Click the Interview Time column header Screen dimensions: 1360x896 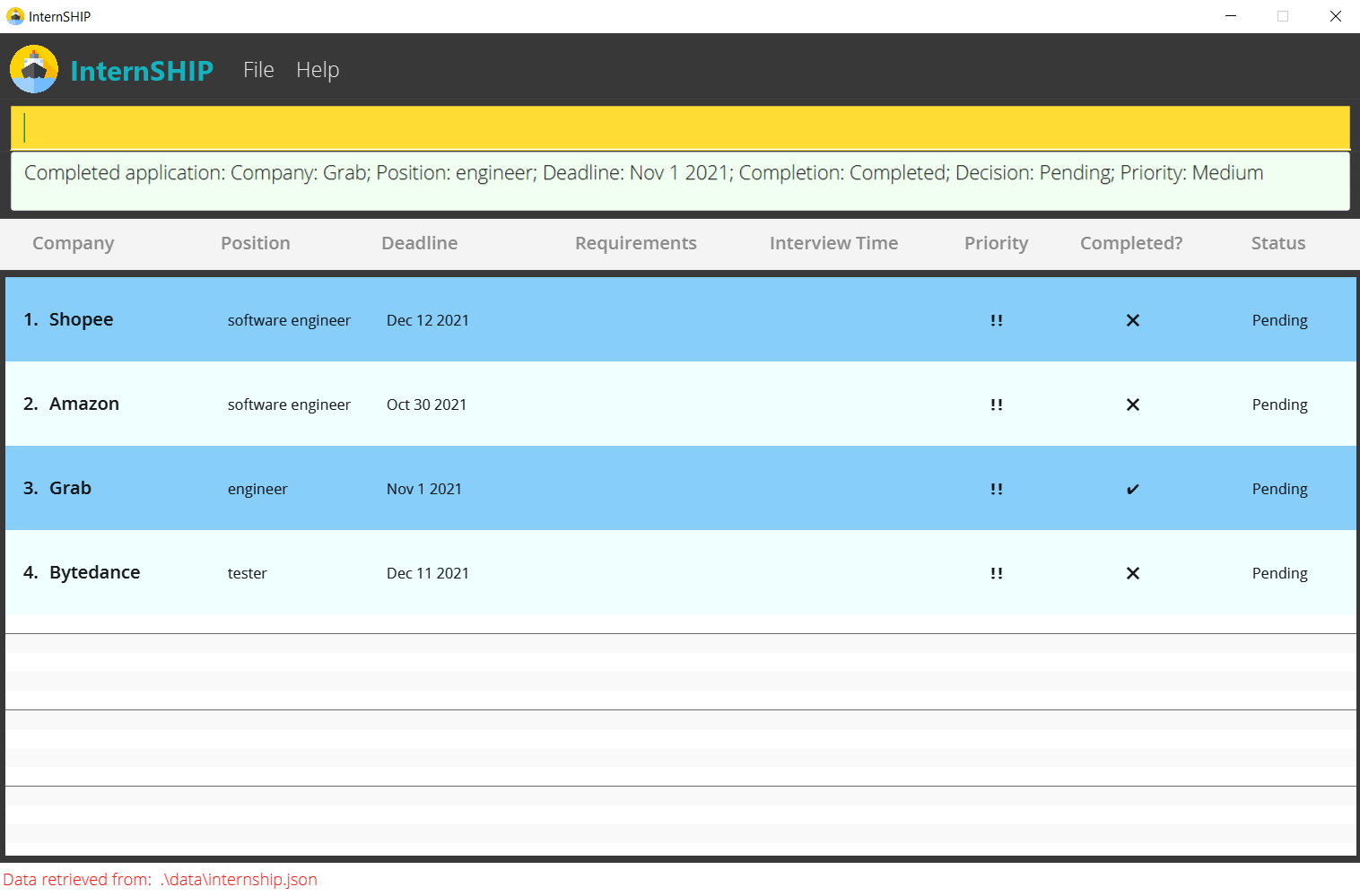point(834,243)
